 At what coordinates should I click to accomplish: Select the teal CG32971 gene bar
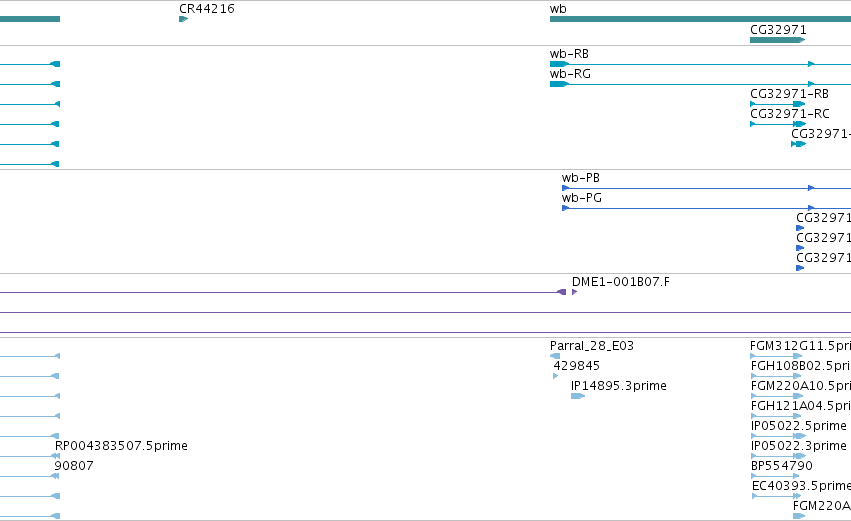click(x=778, y=40)
